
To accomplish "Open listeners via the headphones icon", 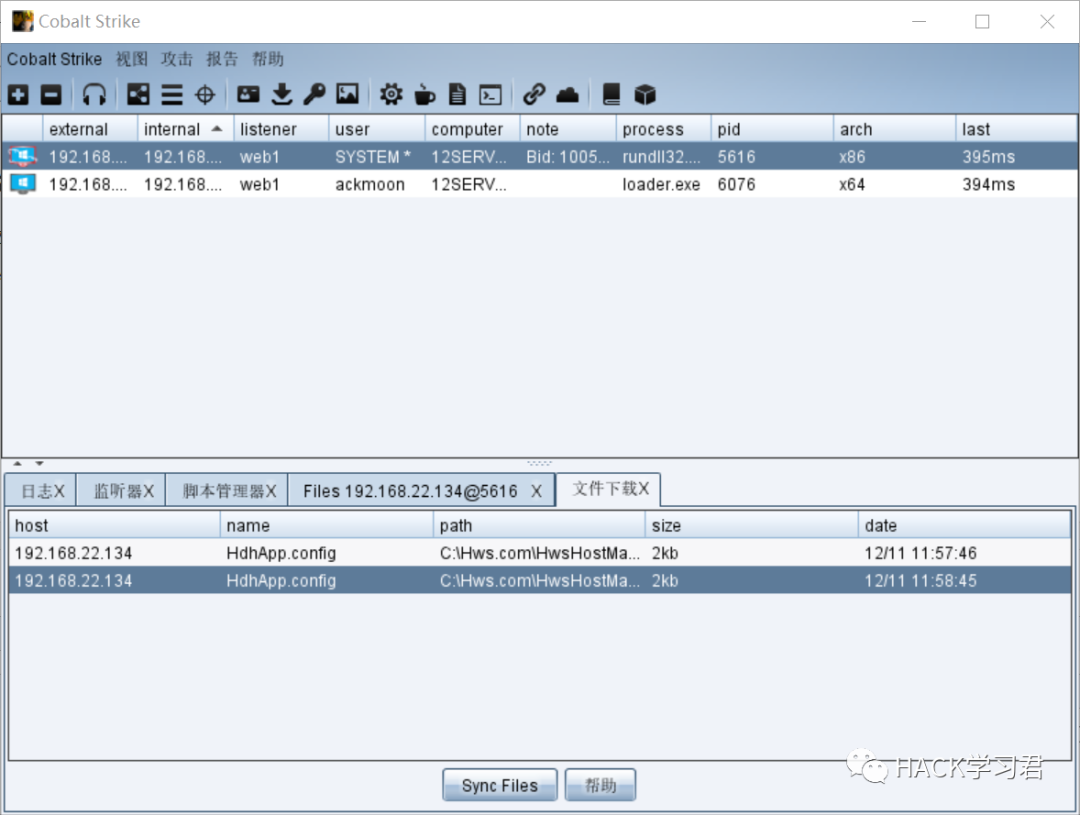I will pos(94,94).
